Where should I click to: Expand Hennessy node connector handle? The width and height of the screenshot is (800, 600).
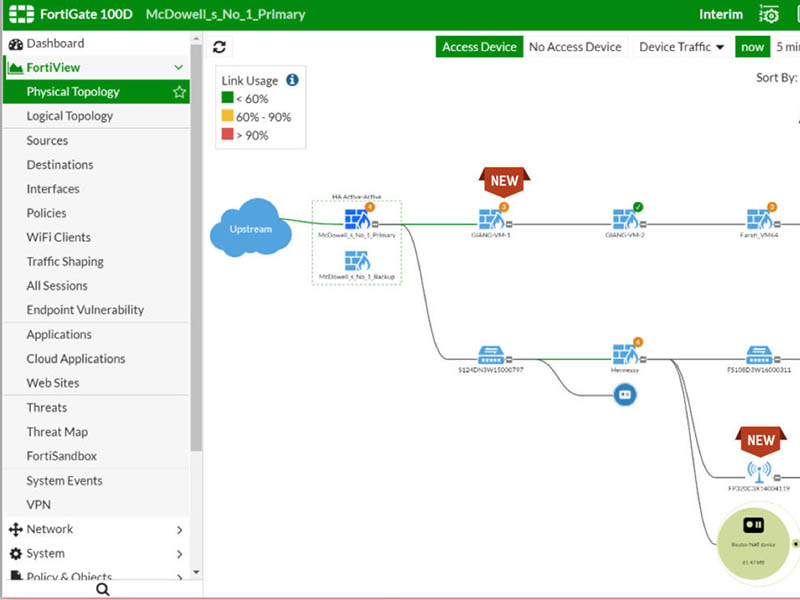tap(643, 359)
